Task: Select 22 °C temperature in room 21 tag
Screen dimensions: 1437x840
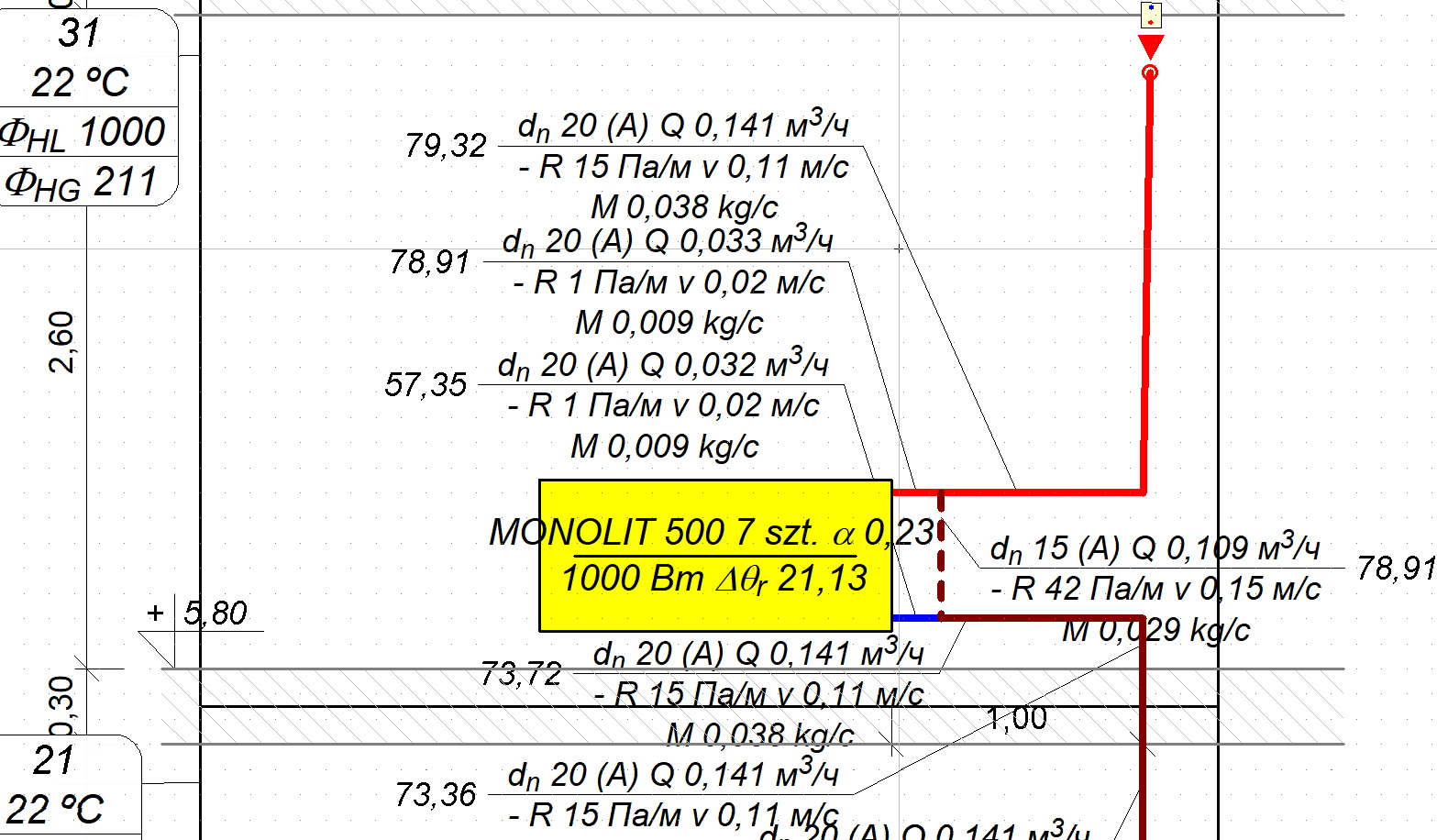Action: pos(55,810)
